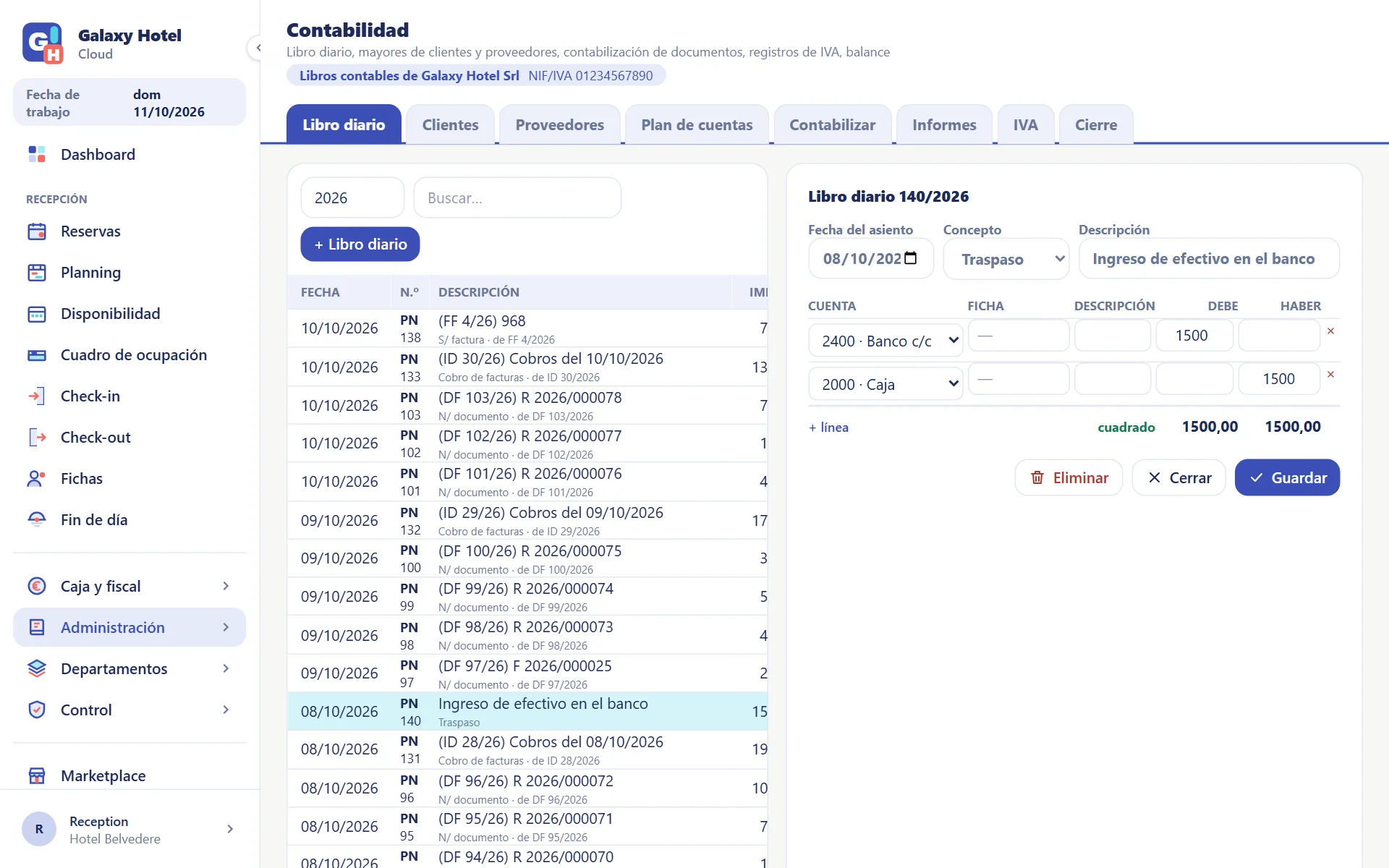Image resolution: width=1389 pixels, height=868 pixels.
Task: Click the Cerrar button
Action: tap(1178, 477)
